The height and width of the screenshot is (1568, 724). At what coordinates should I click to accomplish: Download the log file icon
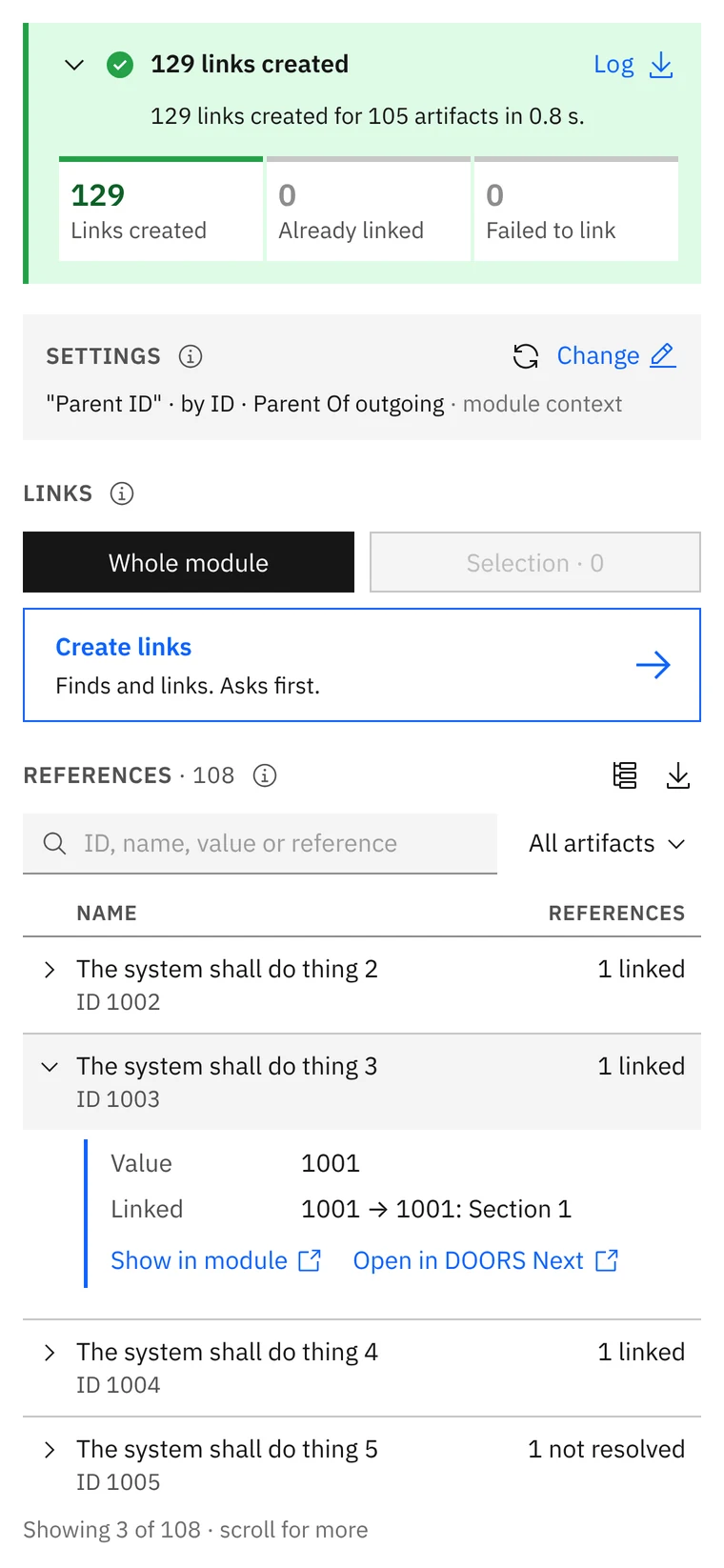661,65
